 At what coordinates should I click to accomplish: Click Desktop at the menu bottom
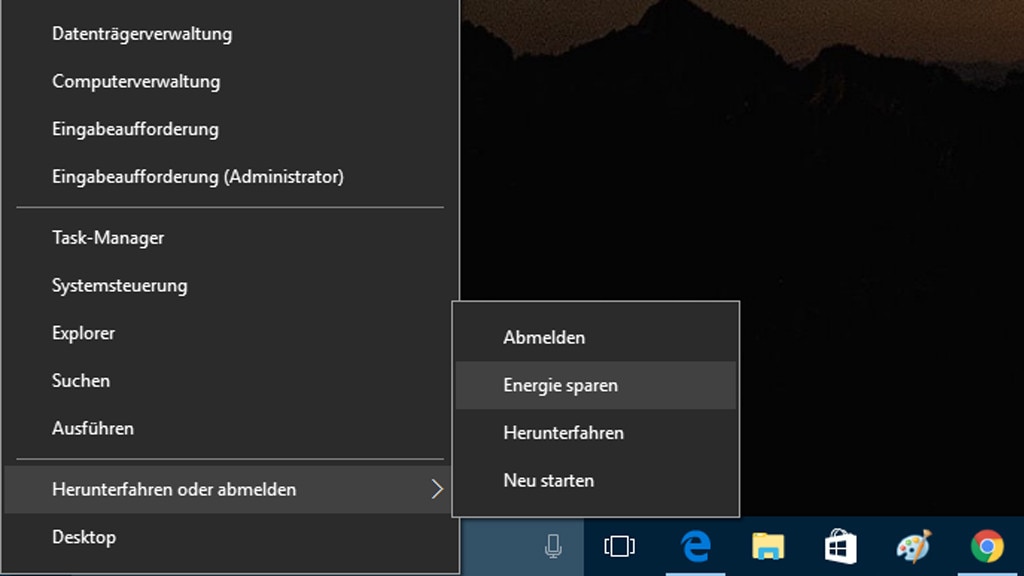click(84, 537)
